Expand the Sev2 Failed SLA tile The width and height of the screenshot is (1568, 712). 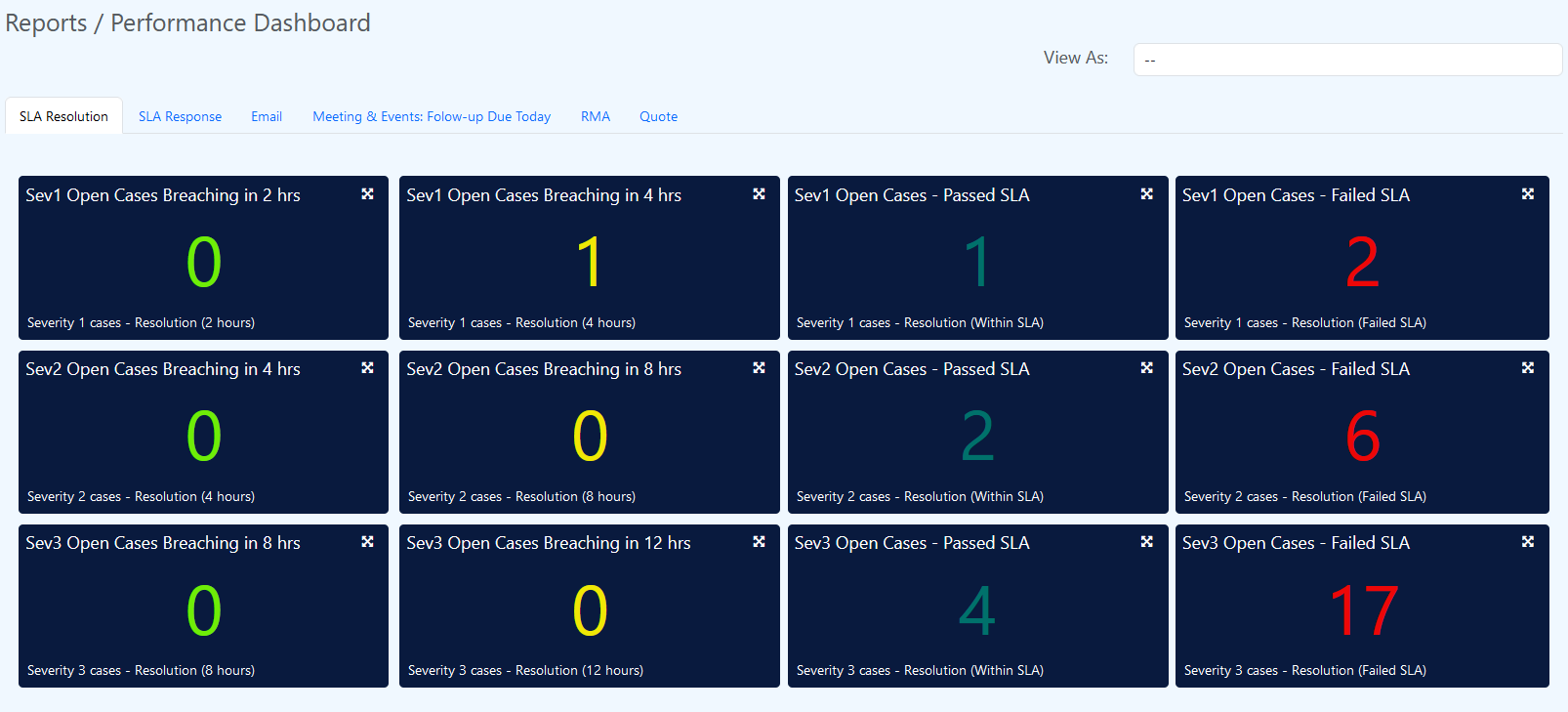[x=1528, y=368]
